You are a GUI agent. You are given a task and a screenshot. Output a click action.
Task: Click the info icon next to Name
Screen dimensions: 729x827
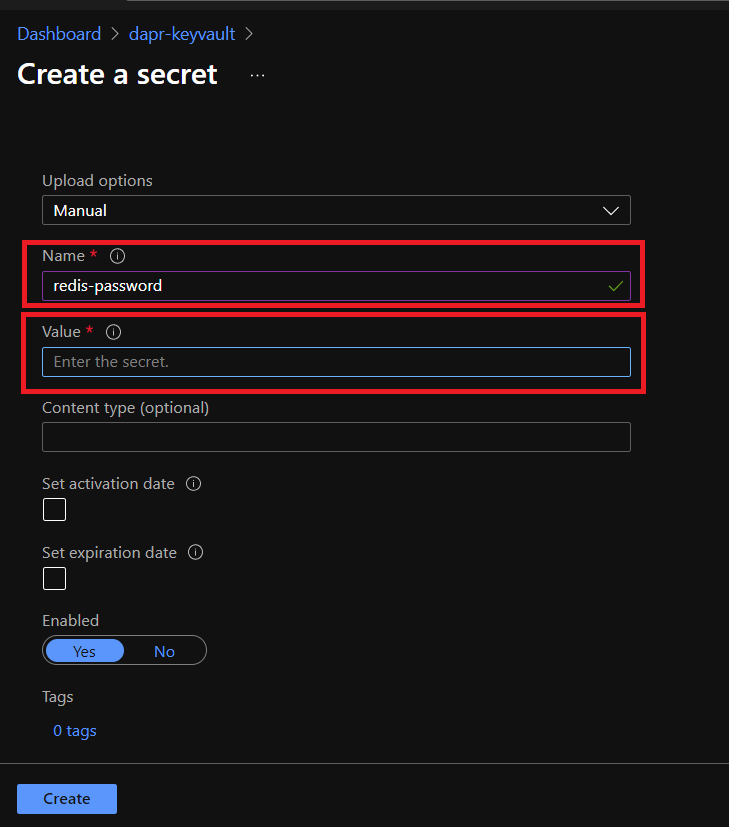pos(117,256)
